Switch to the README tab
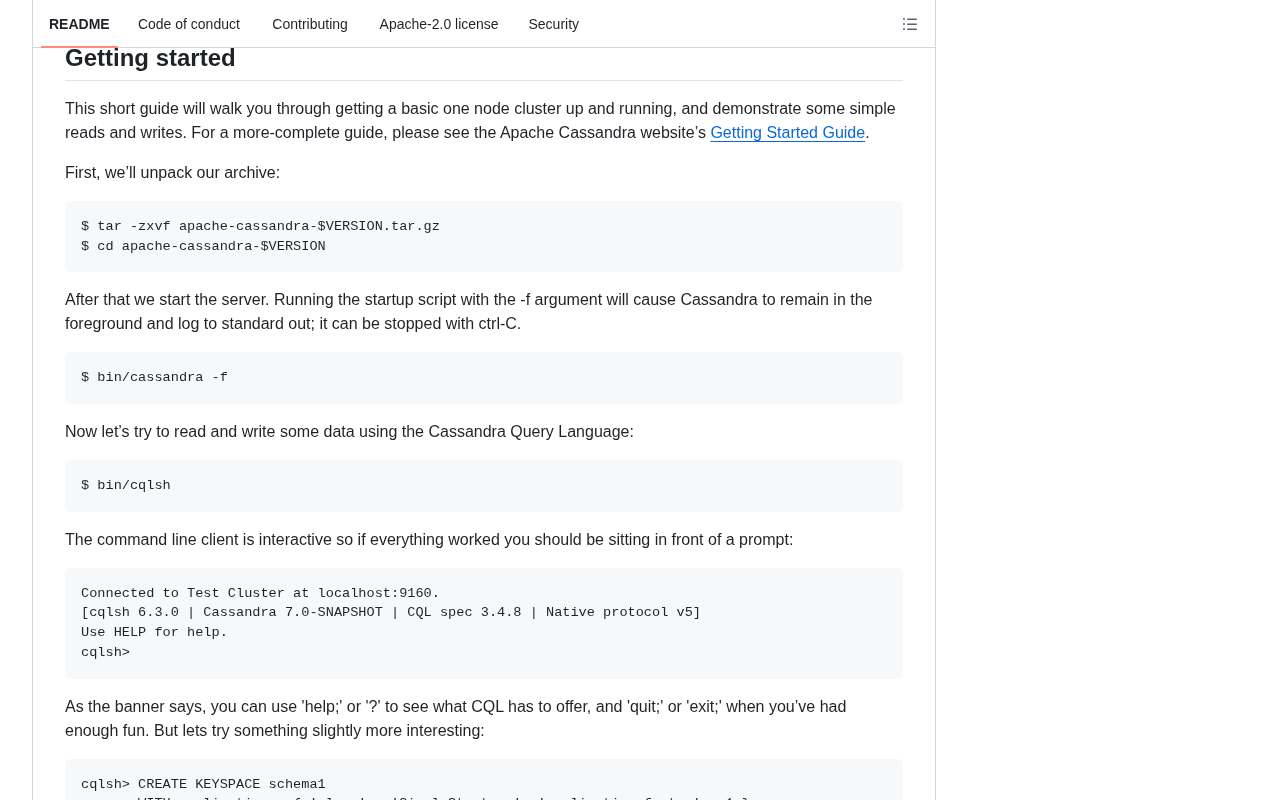This screenshot has height=800, width=1280. 79,24
